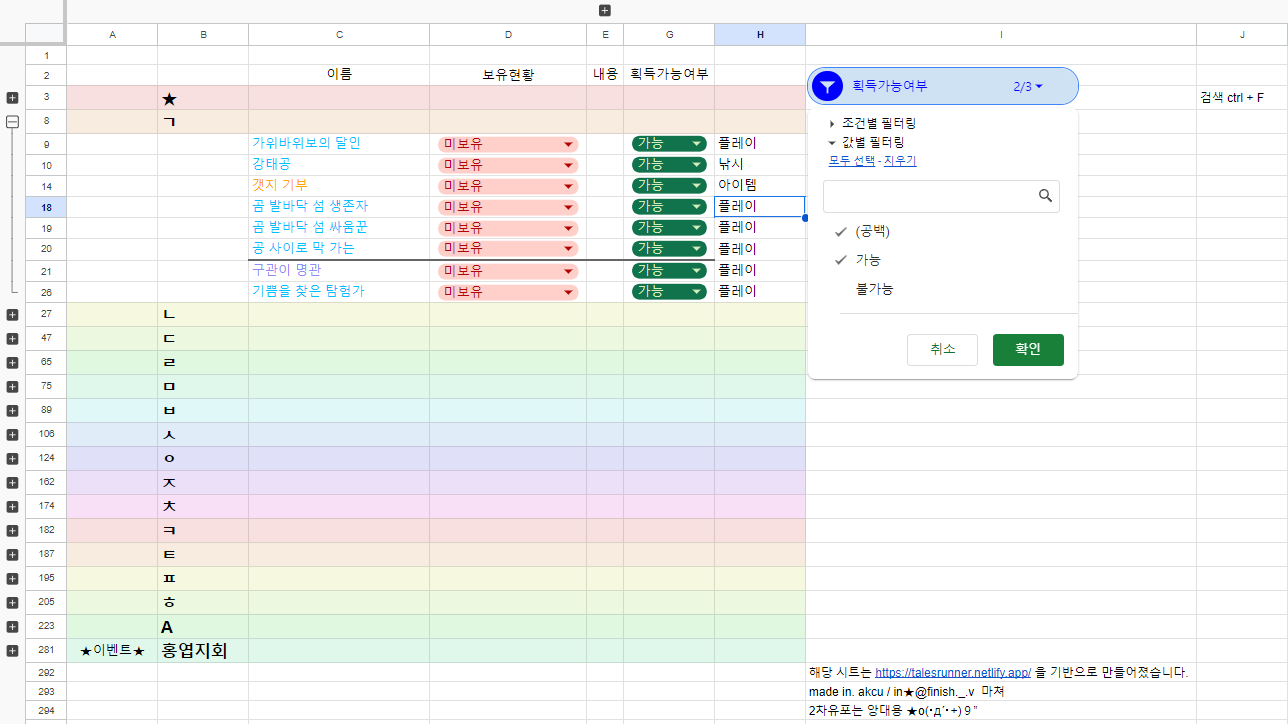The width and height of the screenshot is (1288, 724).
Task: Collapse the row group at row 8
Action: (x=13, y=122)
